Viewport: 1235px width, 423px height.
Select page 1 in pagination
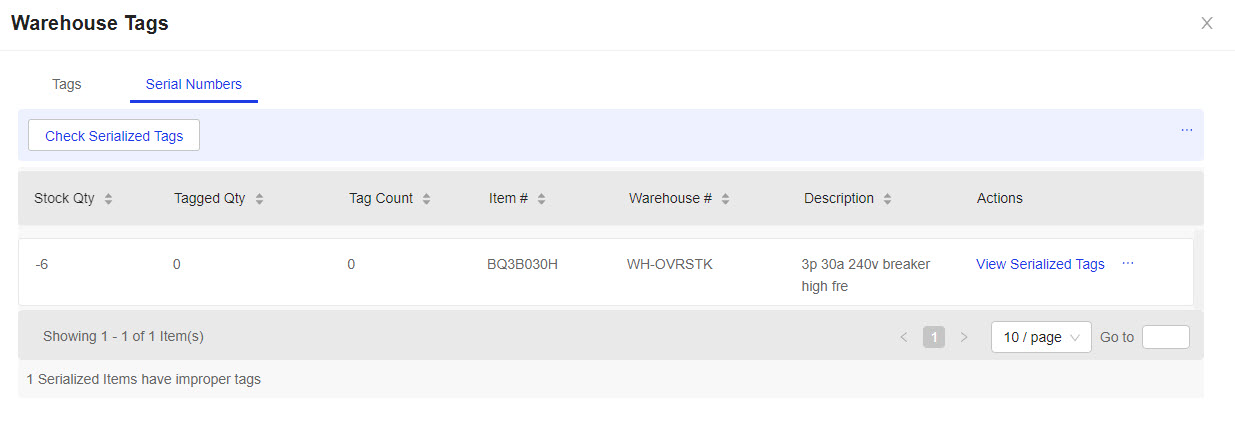pyautogui.click(x=934, y=337)
